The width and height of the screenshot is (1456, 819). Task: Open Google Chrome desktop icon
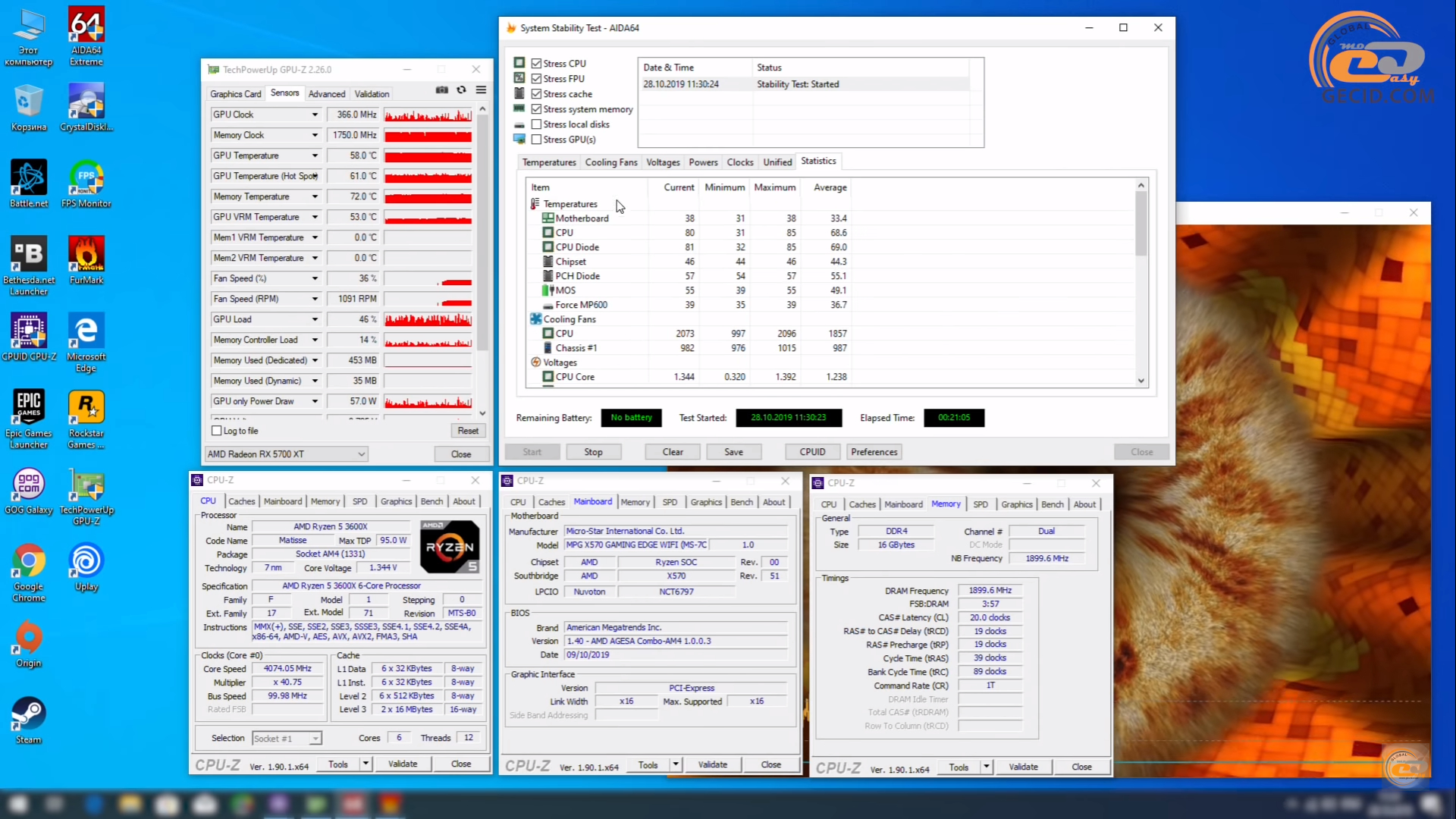29,573
